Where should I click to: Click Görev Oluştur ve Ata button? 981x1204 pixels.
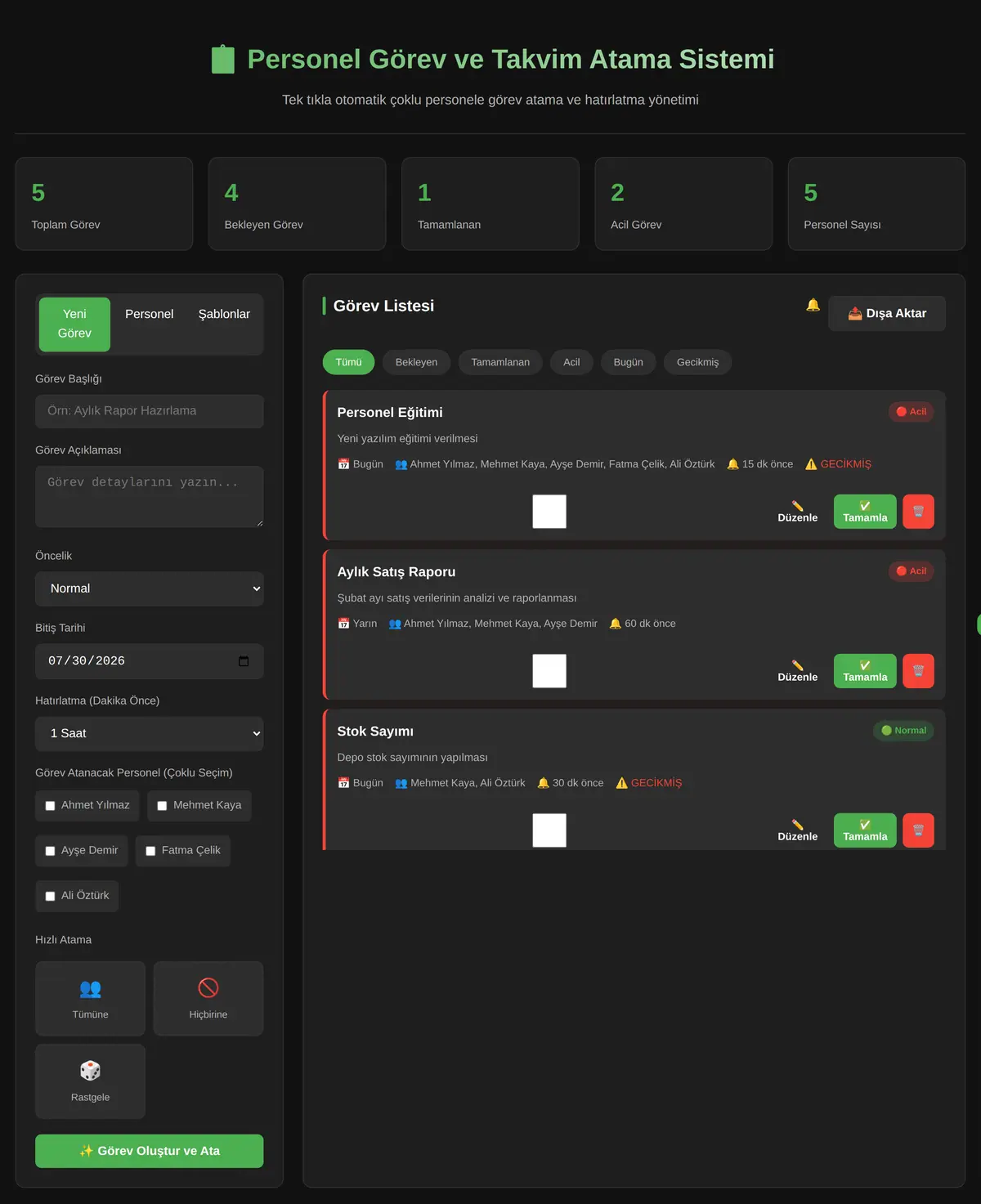(150, 1151)
